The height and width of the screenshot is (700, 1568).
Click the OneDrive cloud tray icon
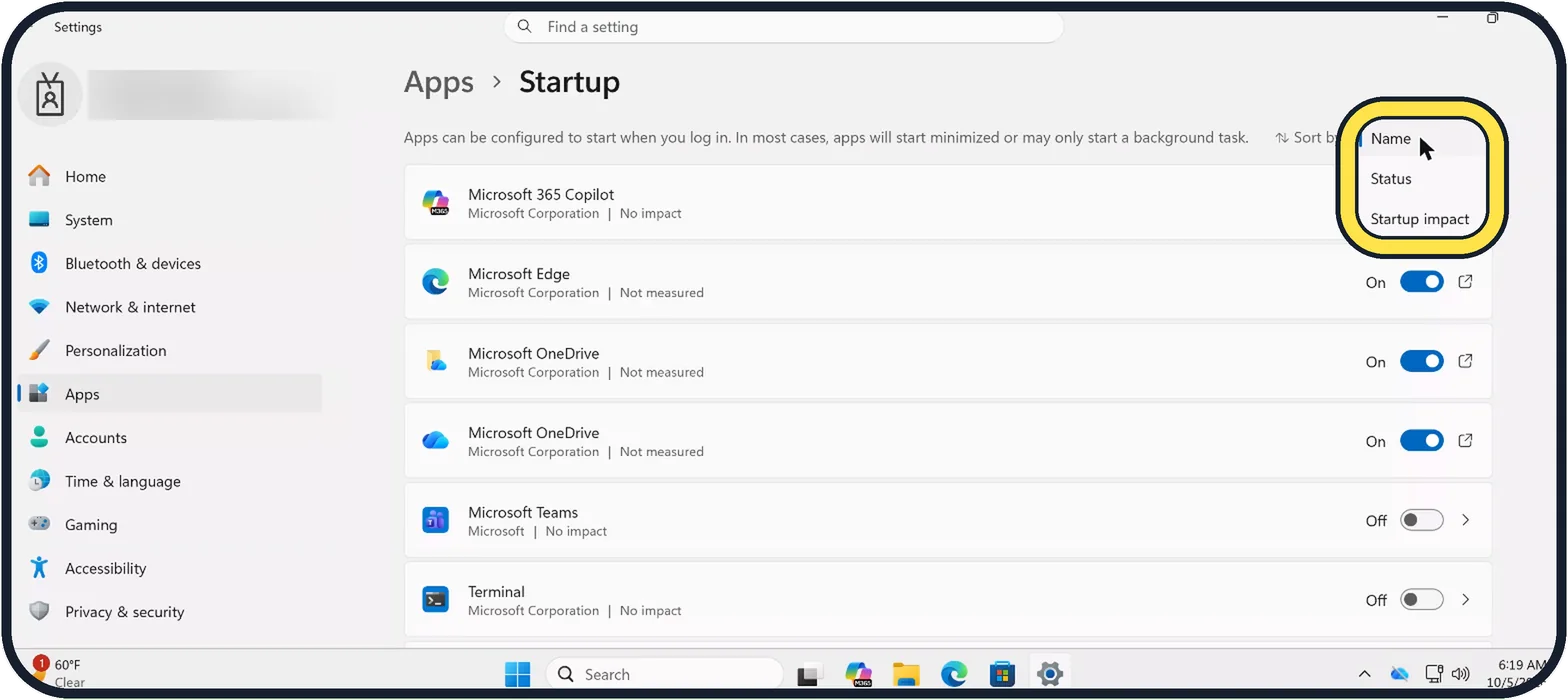tap(1399, 674)
